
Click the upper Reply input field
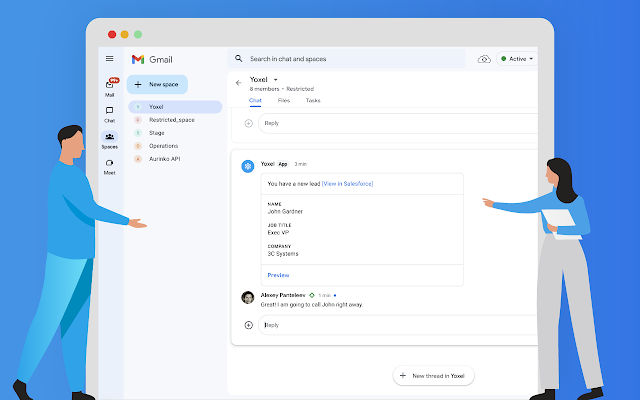pyautogui.click(x=398, y=123)
